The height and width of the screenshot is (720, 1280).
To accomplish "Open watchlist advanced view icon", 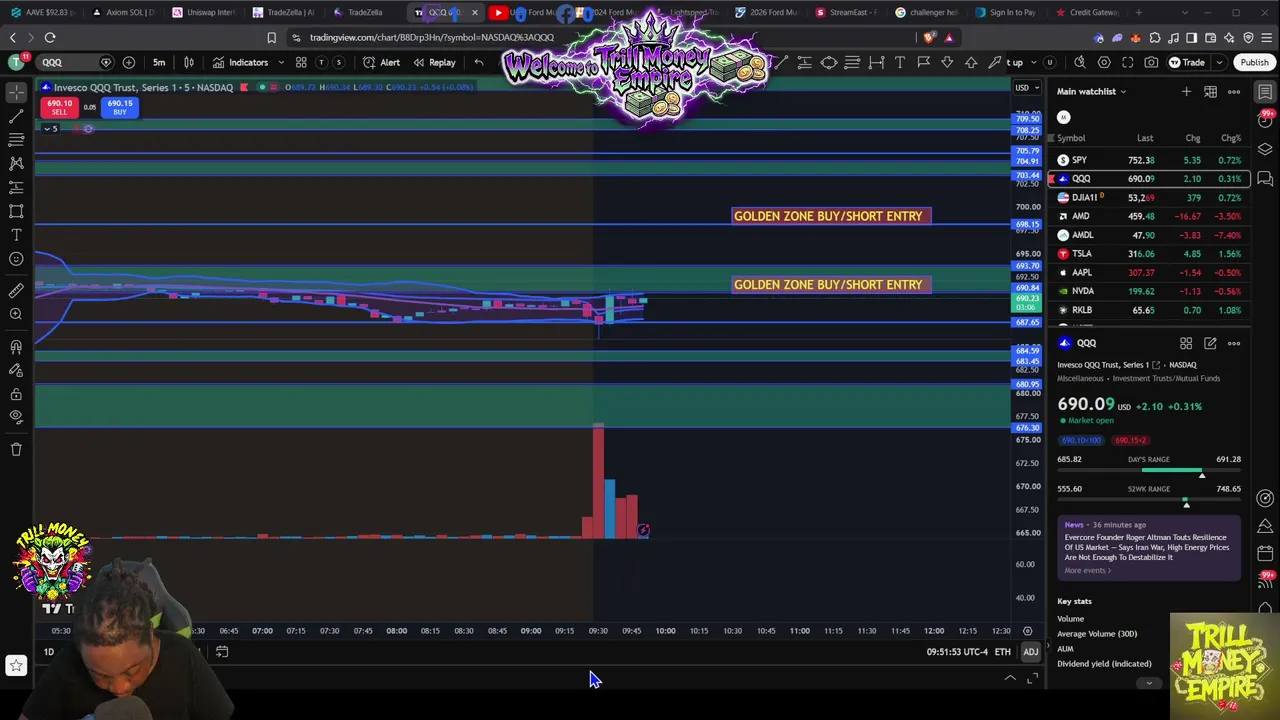I will 1210,92.
